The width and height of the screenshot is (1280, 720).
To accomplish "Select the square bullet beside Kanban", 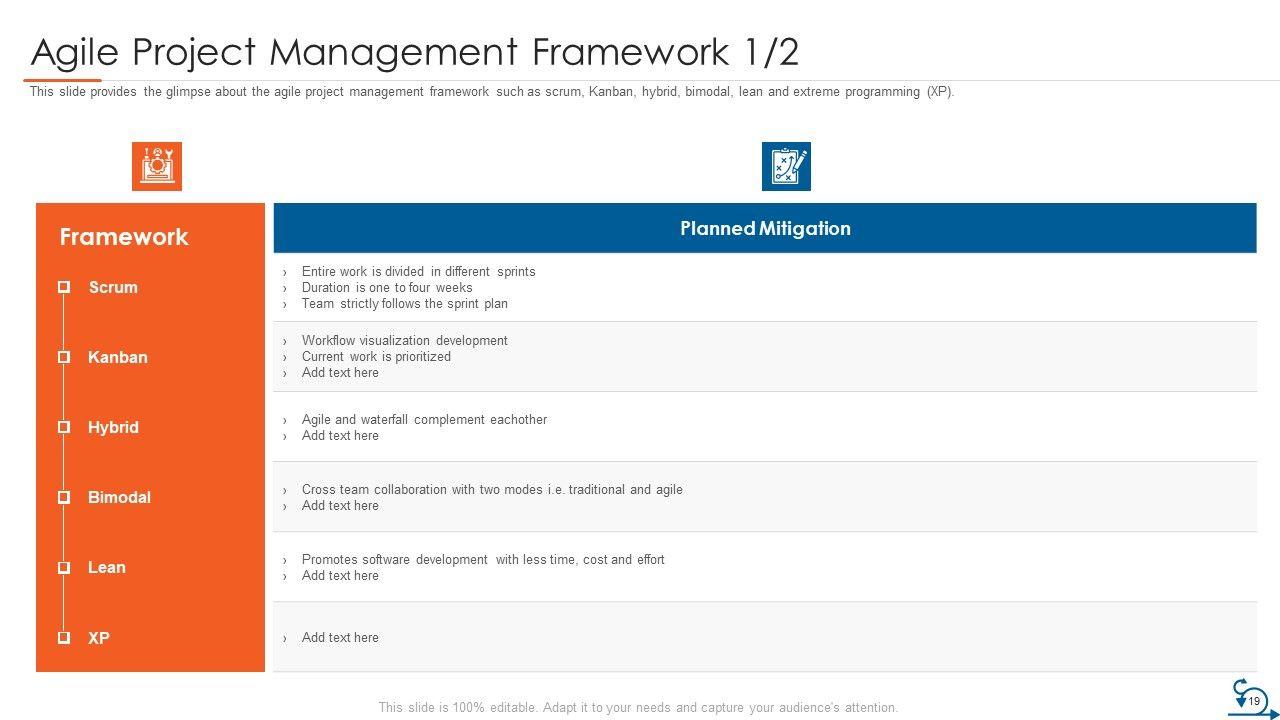I will (x=64, y=357).
